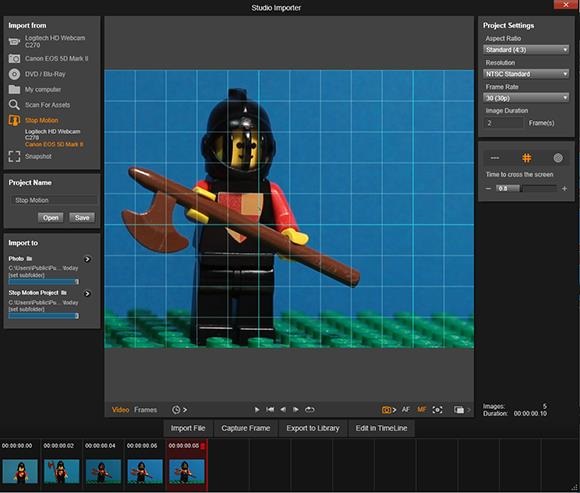Select frame thumbnail at 00:00:00.08
The width and height of the screenshot is (580, 493).
pos(187,471)
